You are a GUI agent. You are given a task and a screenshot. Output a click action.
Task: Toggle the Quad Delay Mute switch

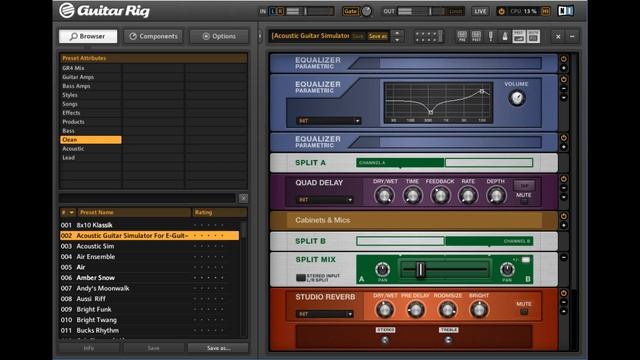click(x=524, y=201)
